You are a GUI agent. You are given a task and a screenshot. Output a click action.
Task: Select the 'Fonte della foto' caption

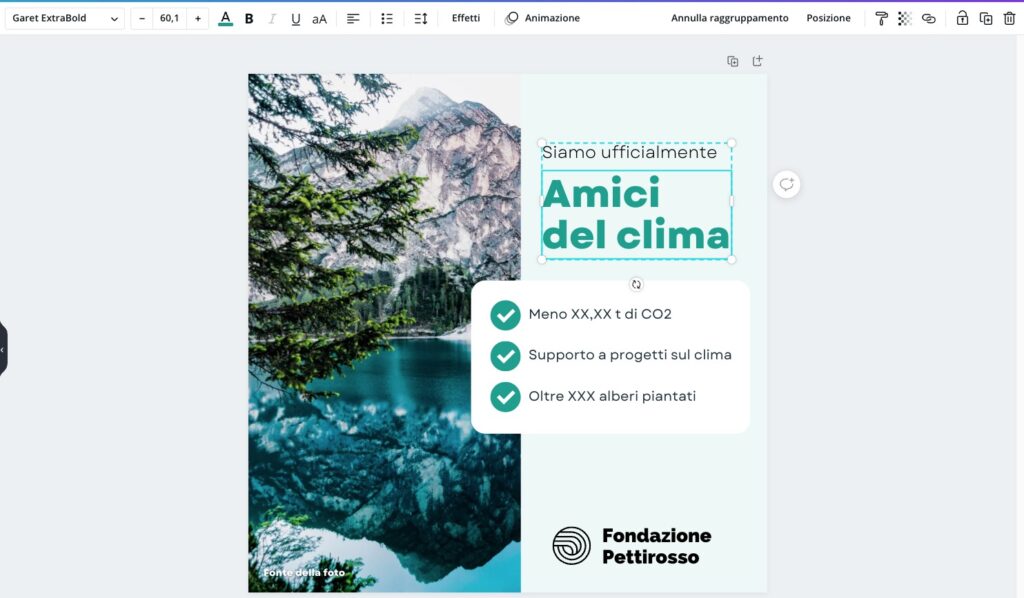click(304, 573)
